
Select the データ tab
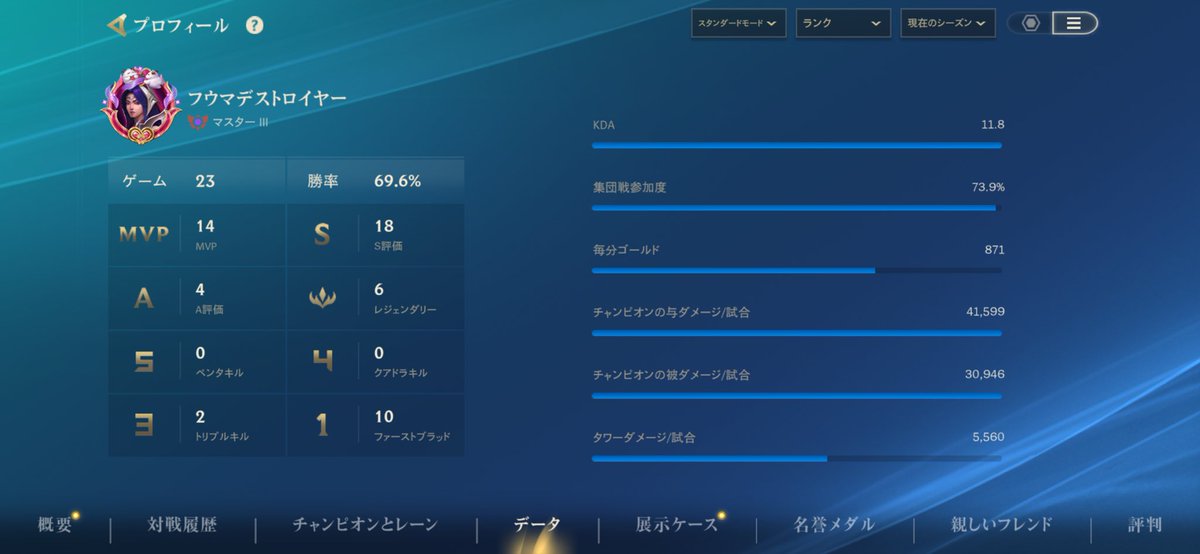(537, 524)
